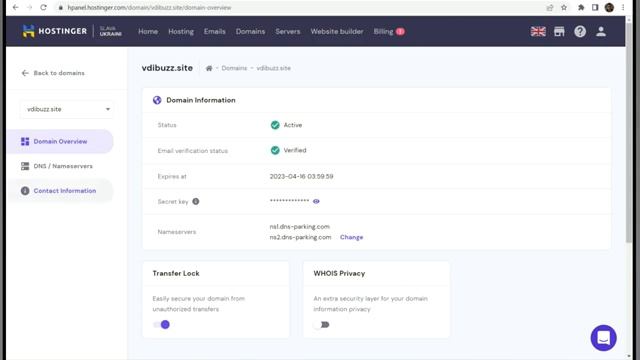Click the Hostinger logo
Viewport: 640px width, 360px height.
point(55,31)
